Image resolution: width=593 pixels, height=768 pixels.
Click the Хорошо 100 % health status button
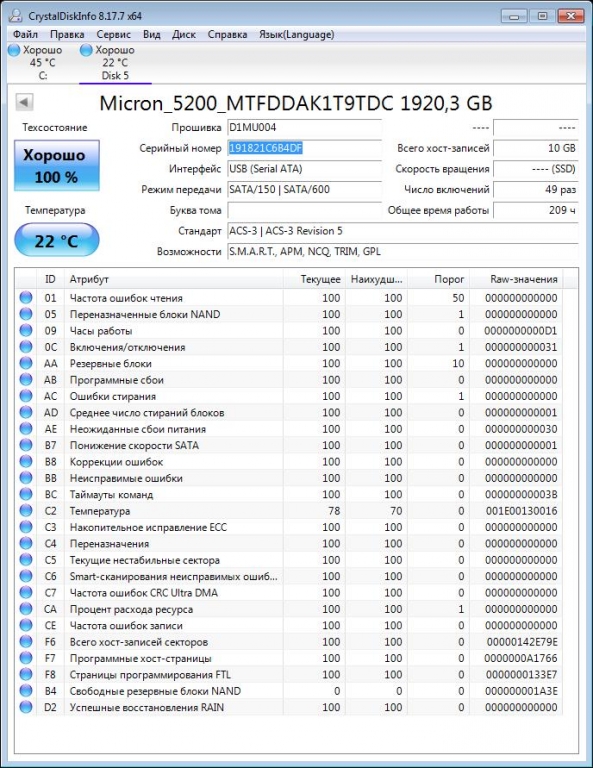(x=56, y=166)
